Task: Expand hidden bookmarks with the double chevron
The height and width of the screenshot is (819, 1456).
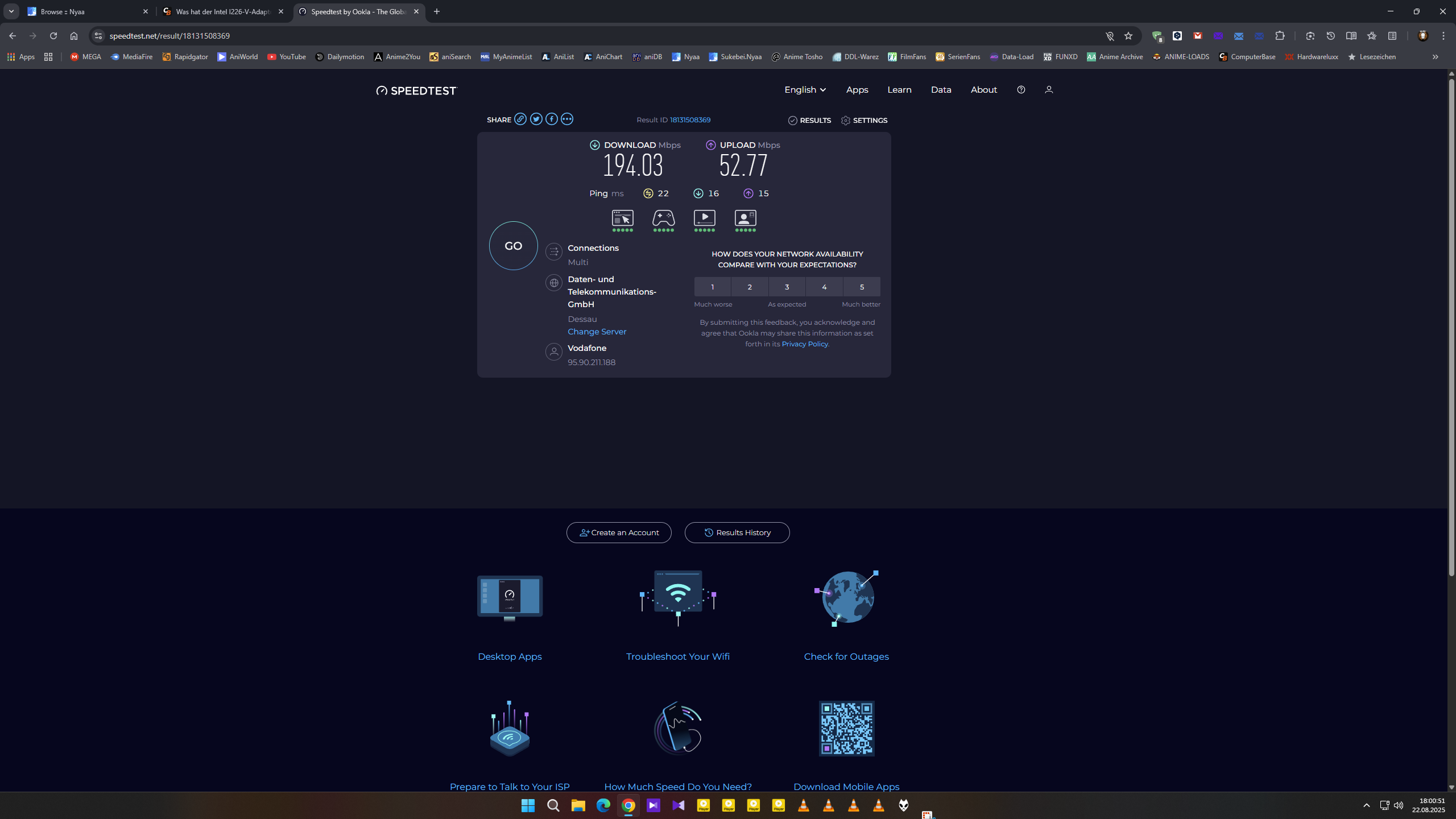Action: (x=1436, y=56)
